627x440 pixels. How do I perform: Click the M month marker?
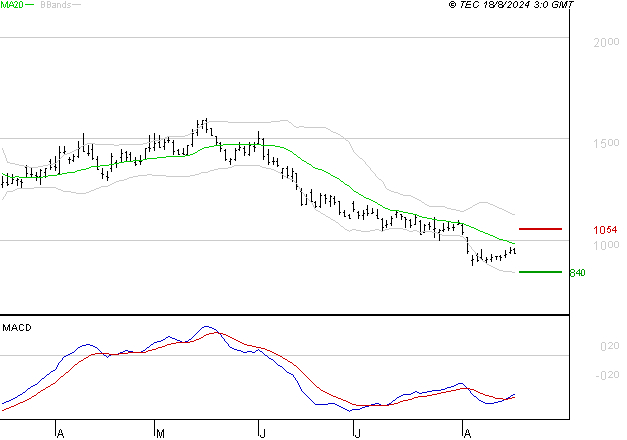point(160,434)
